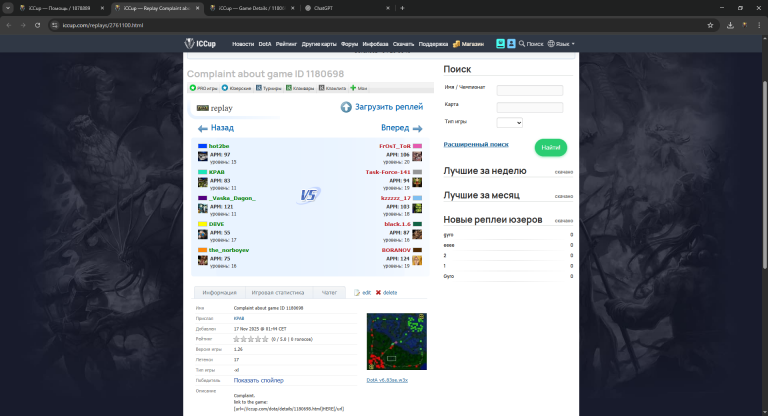Viewport: 768px width, 416px height.
Task: Open the blue user profile icon
Action: click(x=511, y=44)
